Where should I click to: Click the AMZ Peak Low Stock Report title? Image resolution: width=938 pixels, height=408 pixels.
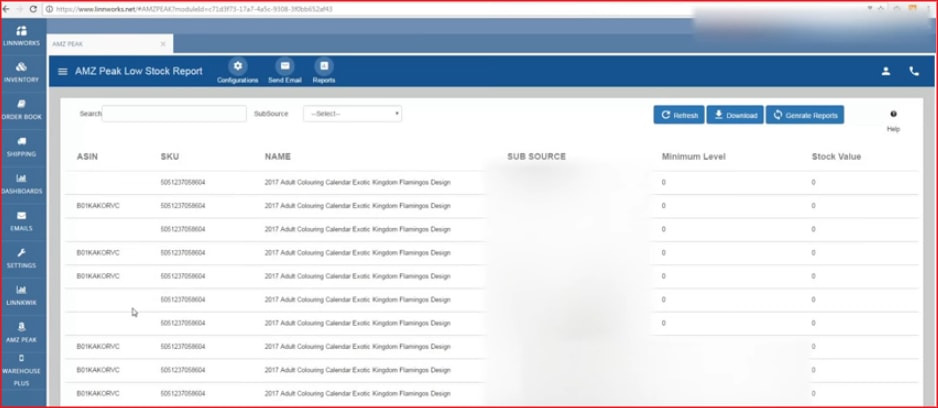click(139, 71)
